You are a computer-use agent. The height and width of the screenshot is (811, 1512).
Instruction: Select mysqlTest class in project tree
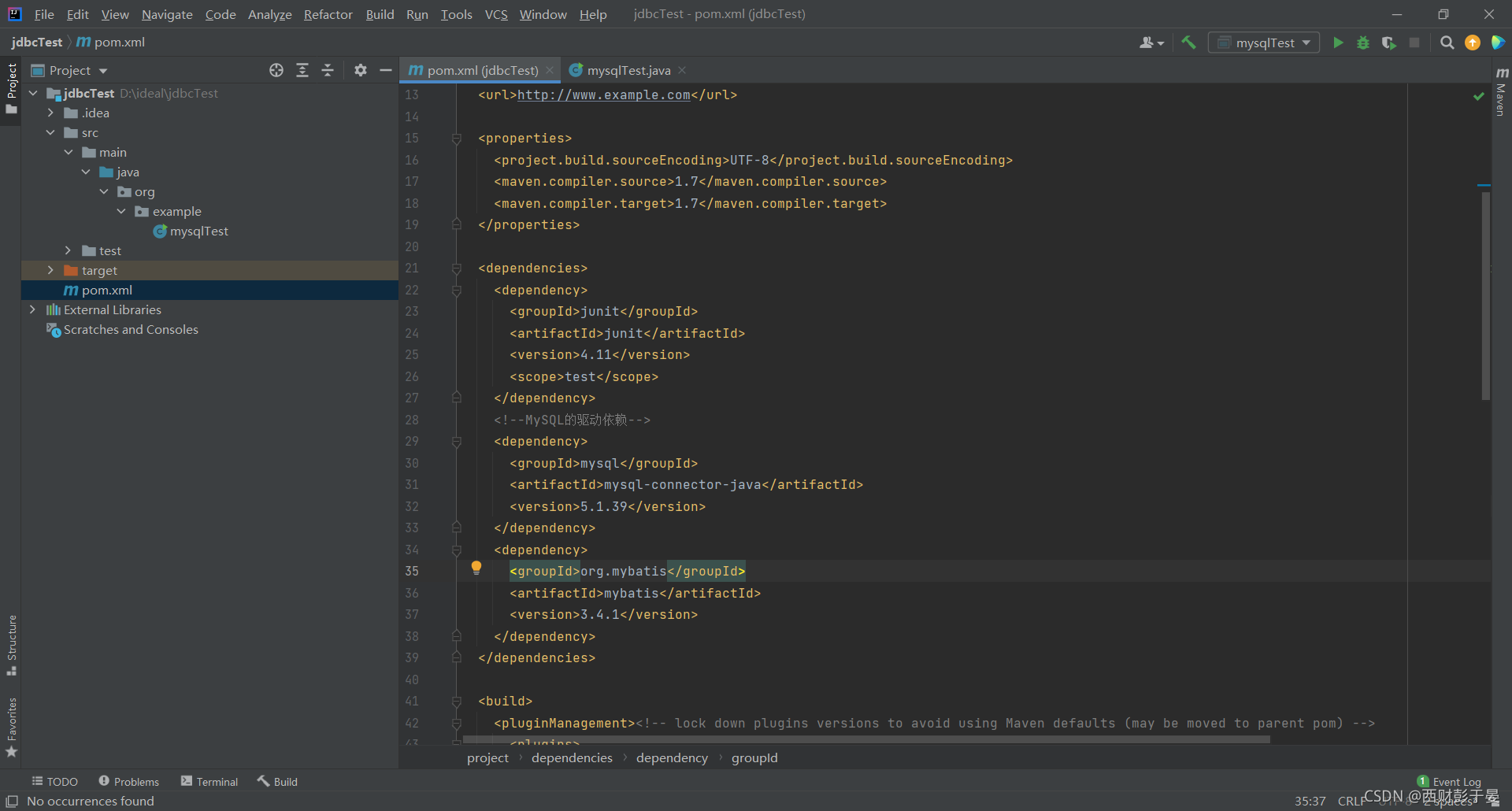tap(199, 231)
